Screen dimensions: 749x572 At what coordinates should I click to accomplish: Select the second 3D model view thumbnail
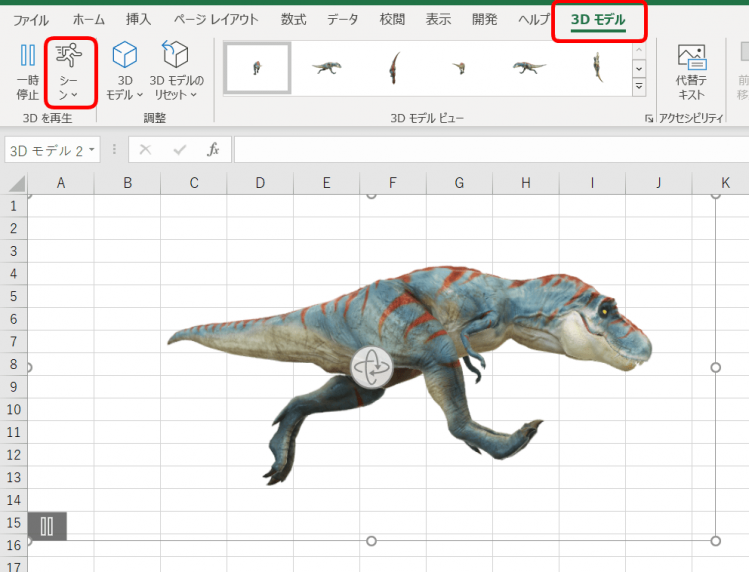pyautogui.click(x=326, y=68)
